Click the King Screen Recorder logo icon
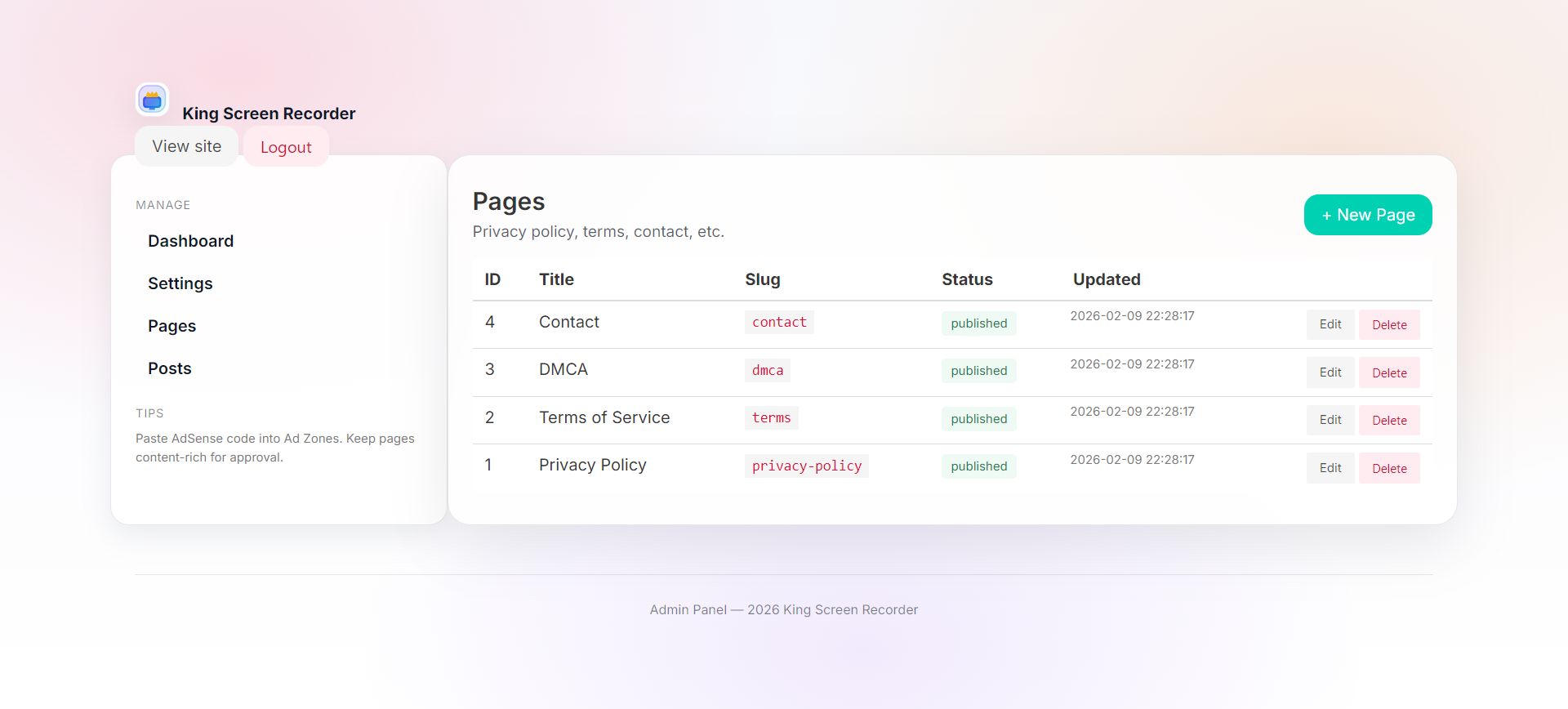1568x709 pixels. click(152, 100)
